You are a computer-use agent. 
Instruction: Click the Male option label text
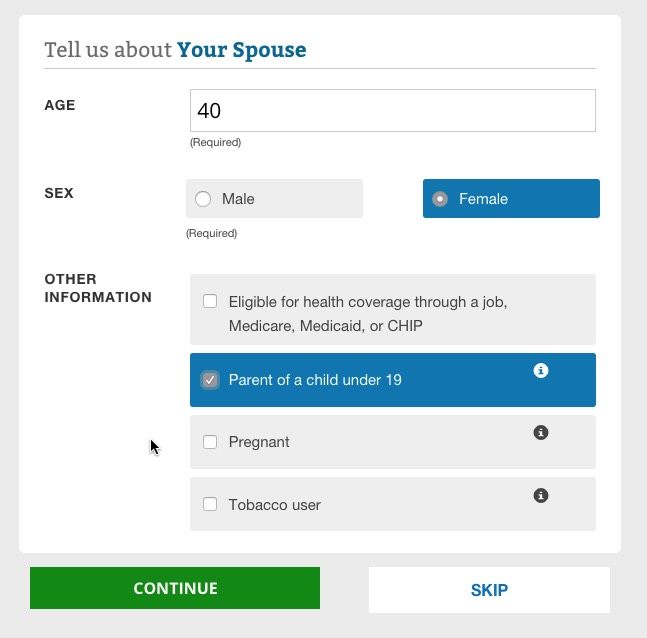pos(238,199)
